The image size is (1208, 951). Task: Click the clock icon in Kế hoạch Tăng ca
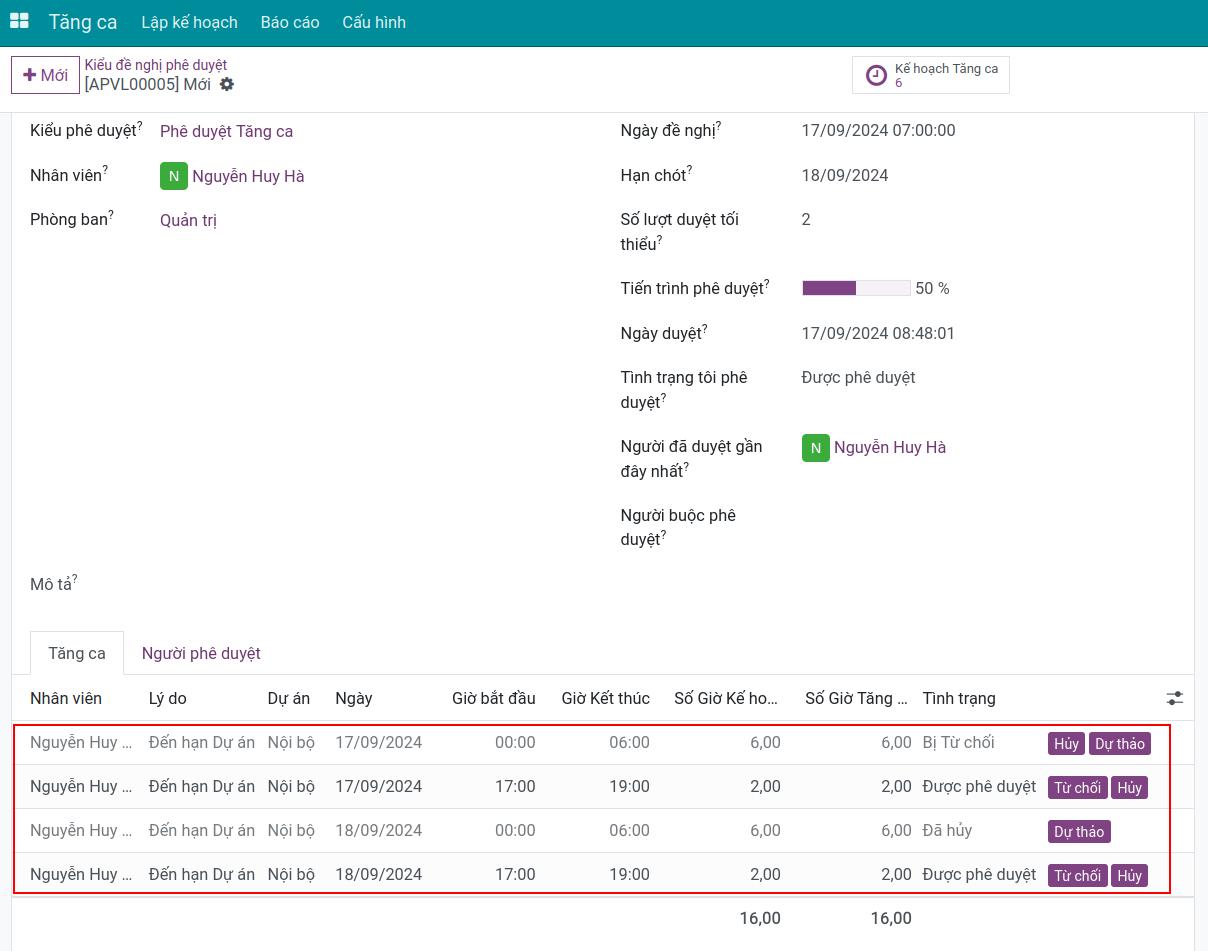[x=876, y=75]
